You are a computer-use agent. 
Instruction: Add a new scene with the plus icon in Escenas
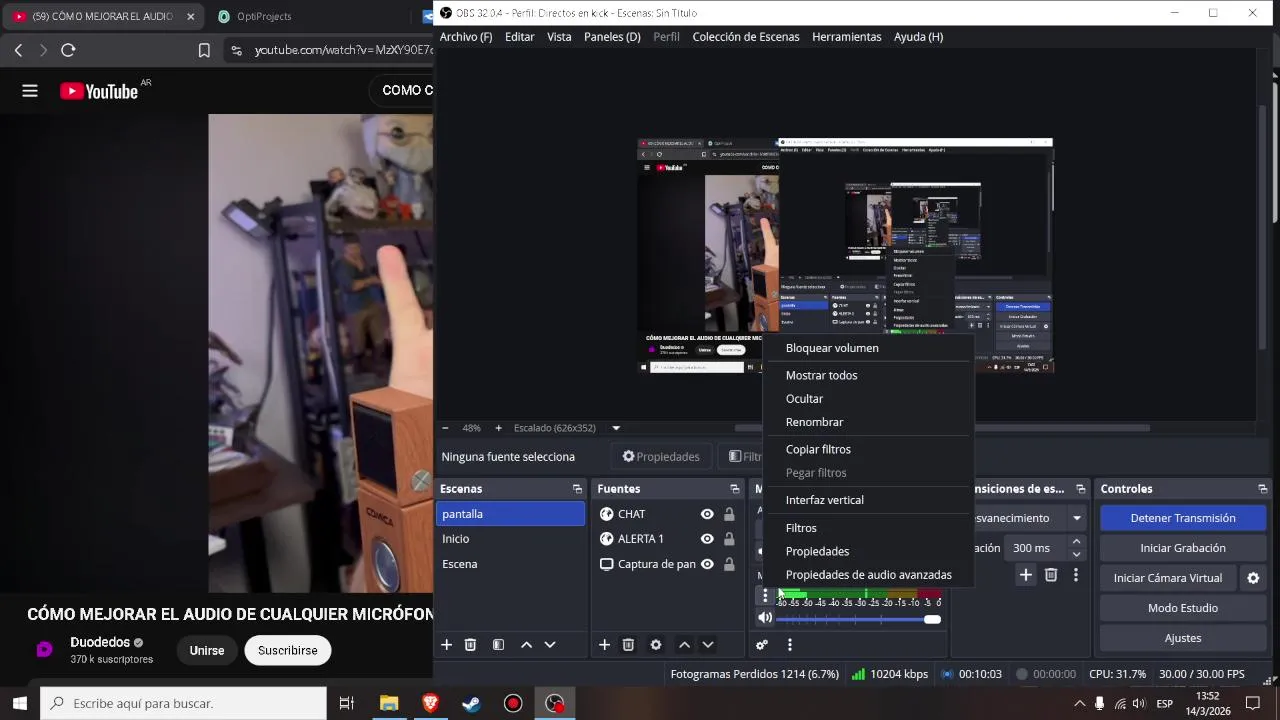447,645
